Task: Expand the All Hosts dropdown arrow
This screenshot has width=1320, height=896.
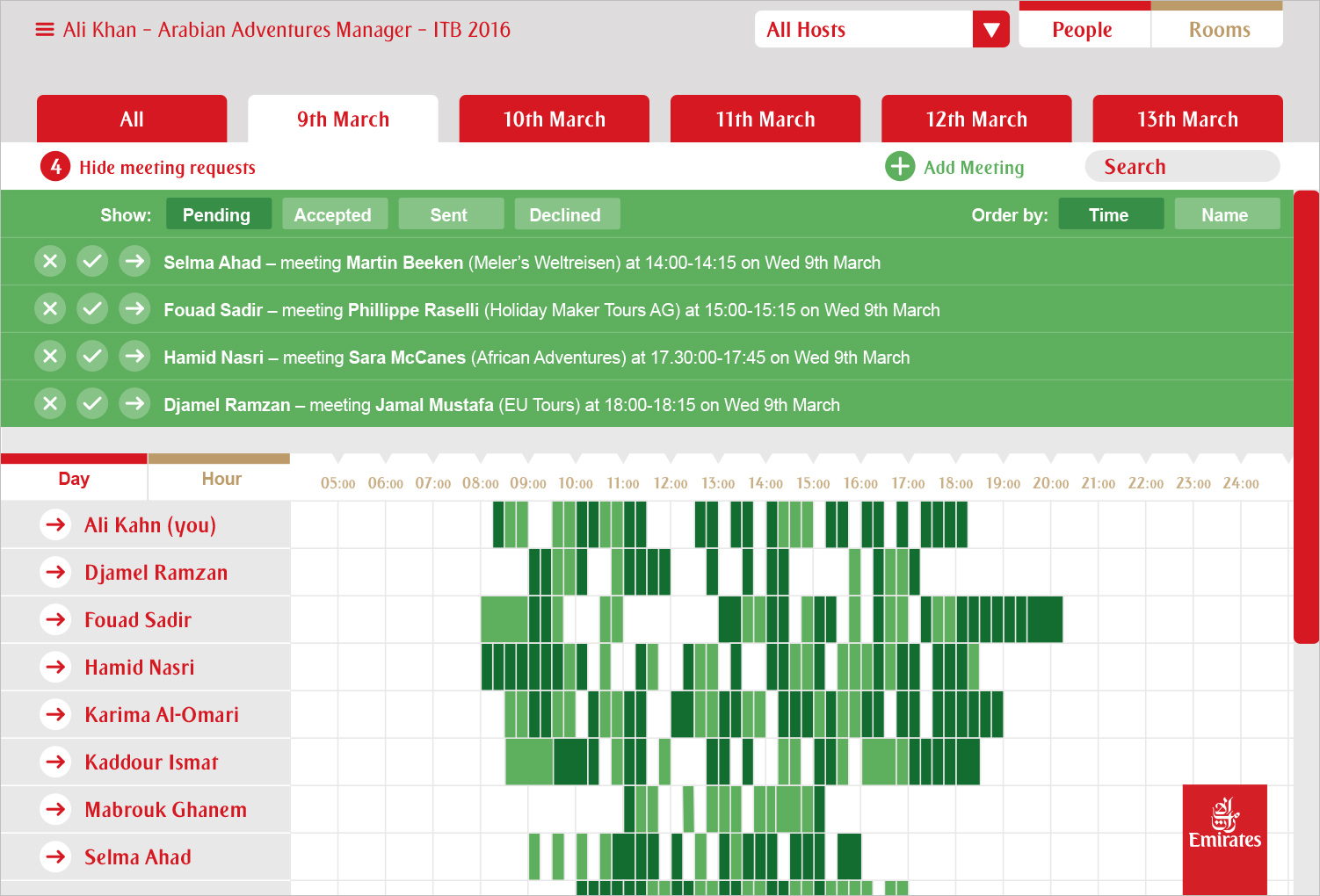Action: click(991, 30)
